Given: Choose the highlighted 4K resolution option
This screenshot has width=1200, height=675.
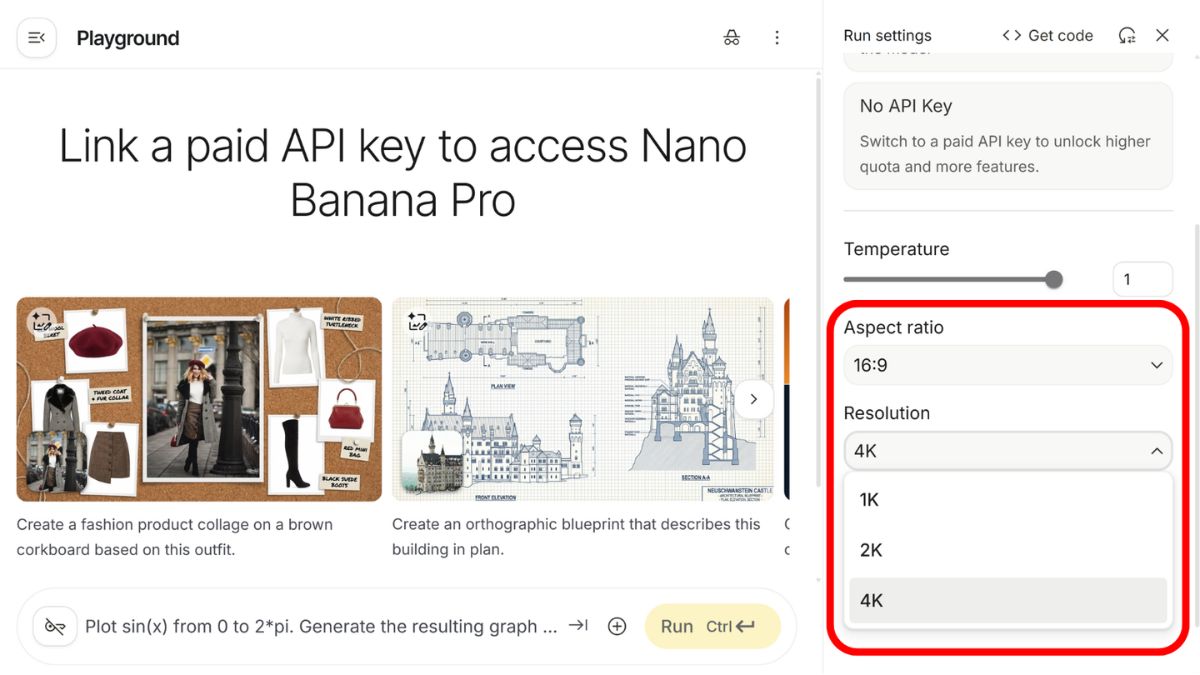Looking at the screenshot, I should tap(1007, 600).
